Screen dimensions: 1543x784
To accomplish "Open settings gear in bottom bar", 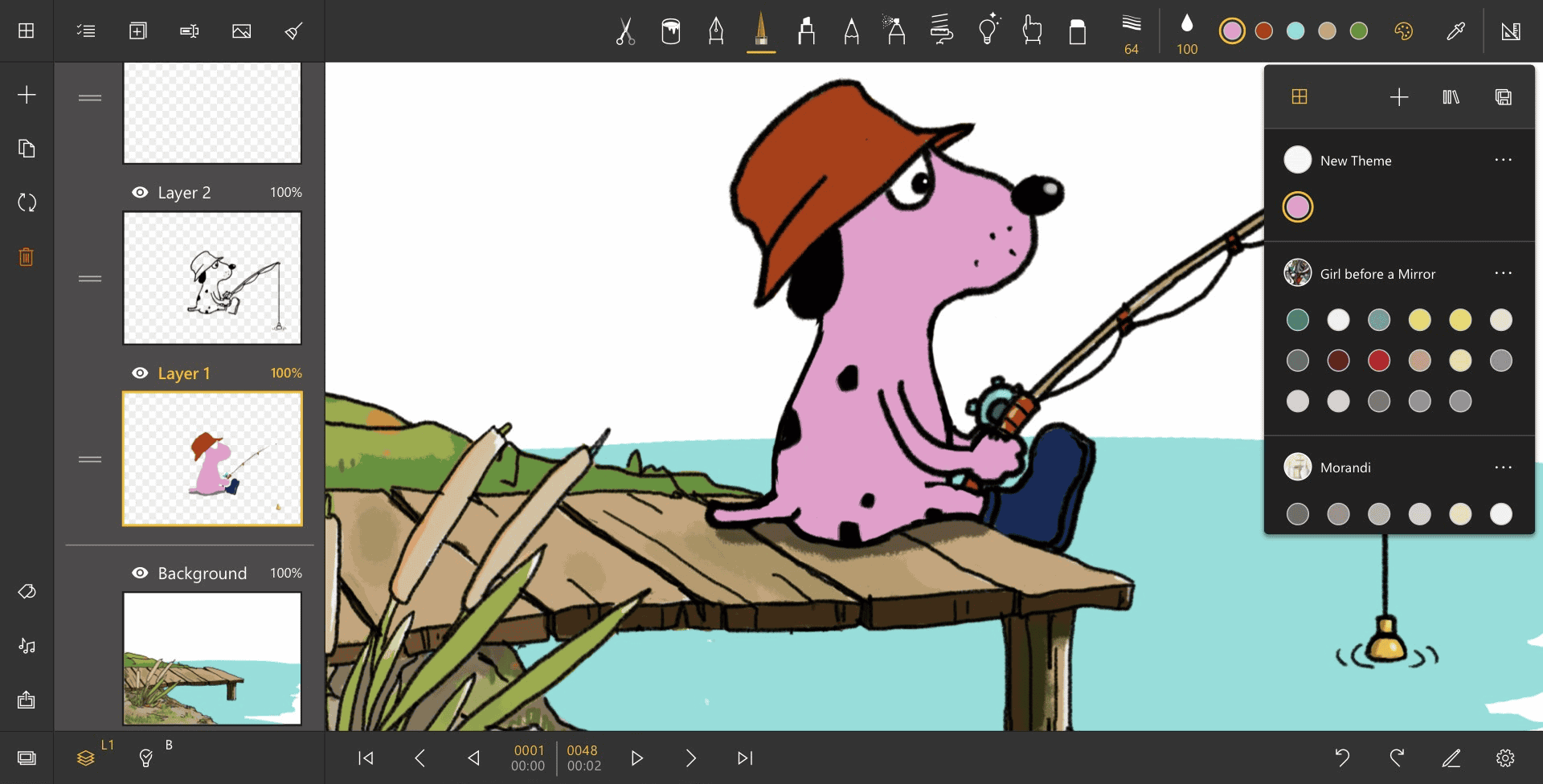I will pos(1505,757).
